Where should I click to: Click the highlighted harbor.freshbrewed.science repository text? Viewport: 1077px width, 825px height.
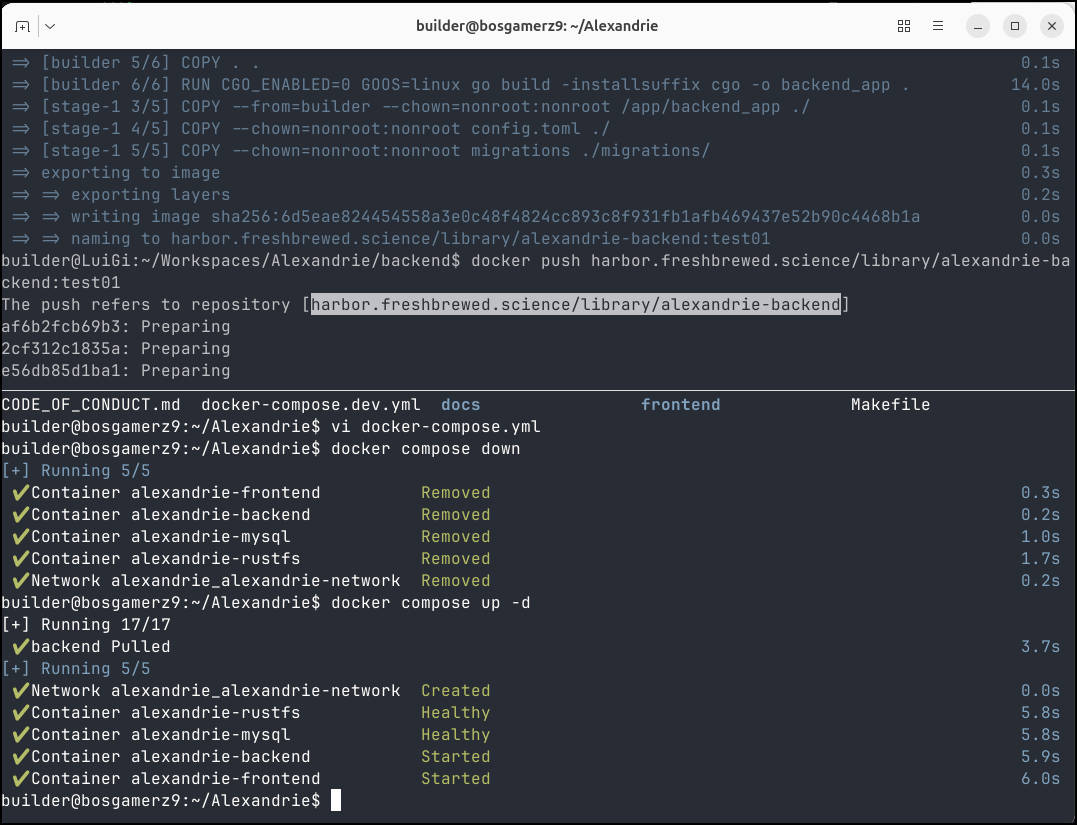(575, 305)
